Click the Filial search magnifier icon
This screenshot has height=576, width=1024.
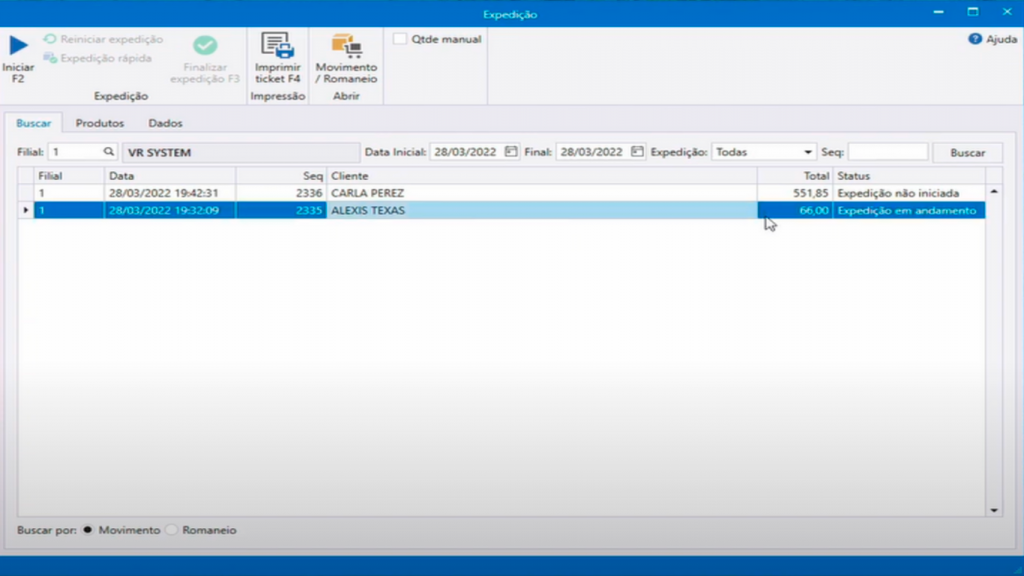click(109, 152)
